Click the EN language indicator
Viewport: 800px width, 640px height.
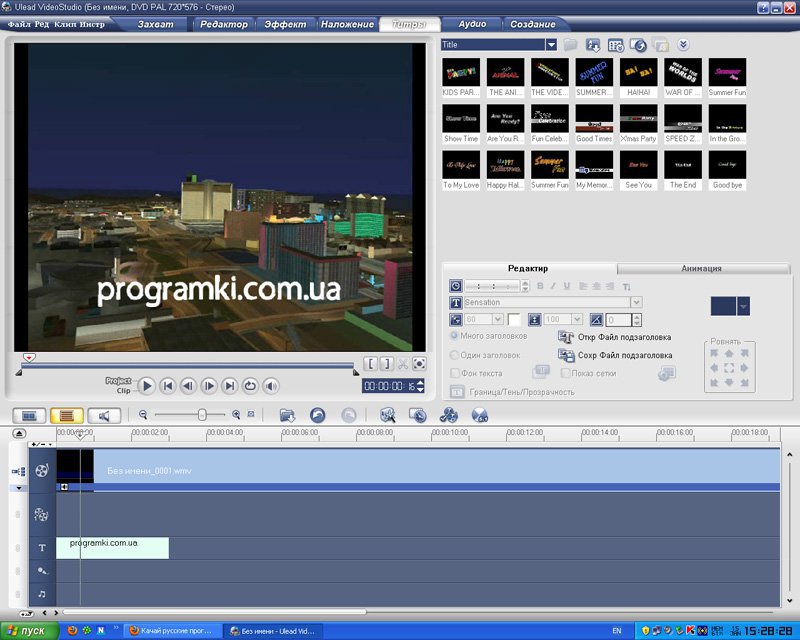click(616, 631)
